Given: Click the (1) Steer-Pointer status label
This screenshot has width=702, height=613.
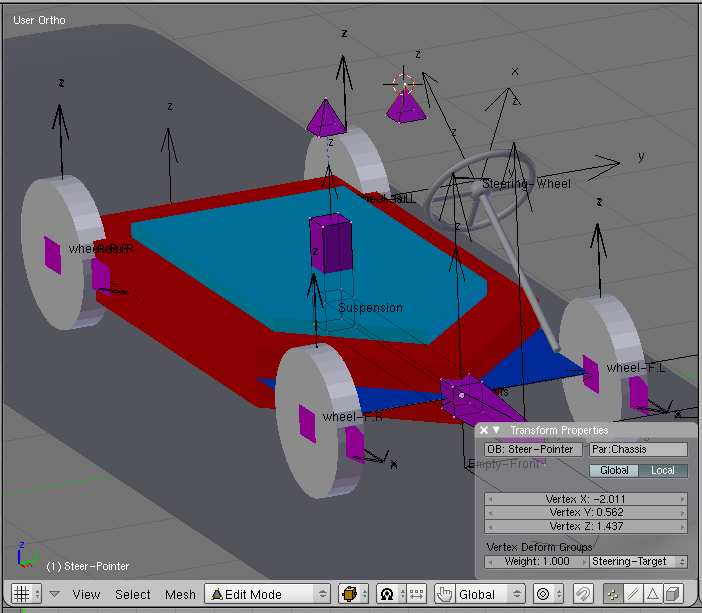Looking at the screenshot, I should click(88, 566).
